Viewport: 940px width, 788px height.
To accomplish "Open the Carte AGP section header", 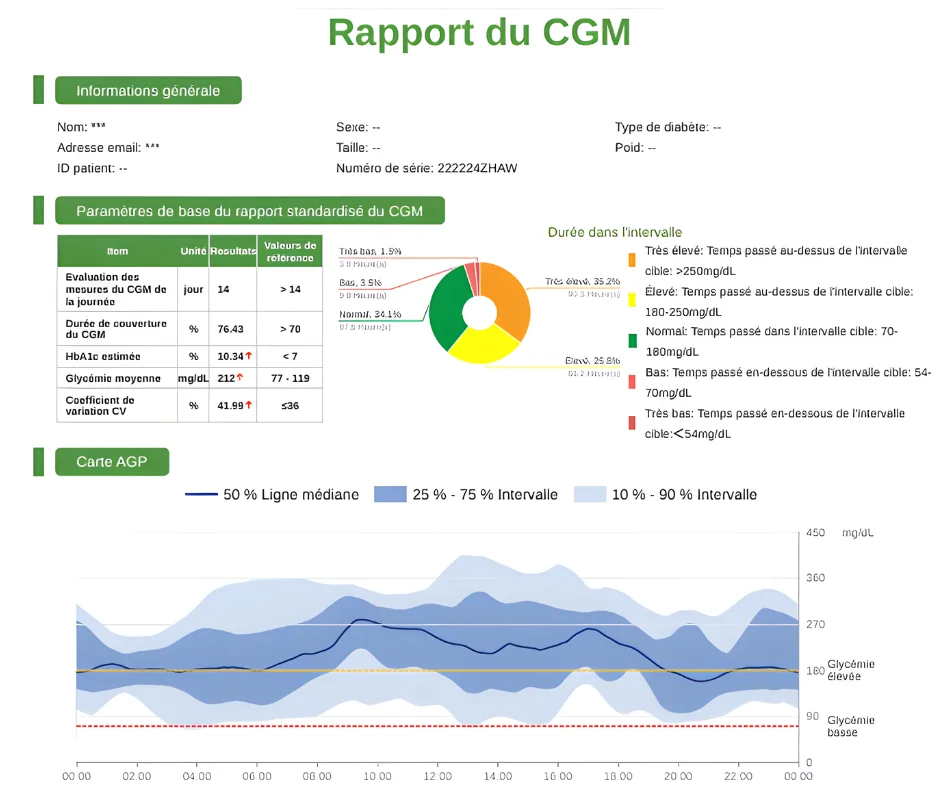I will click(x=111, y=462).
